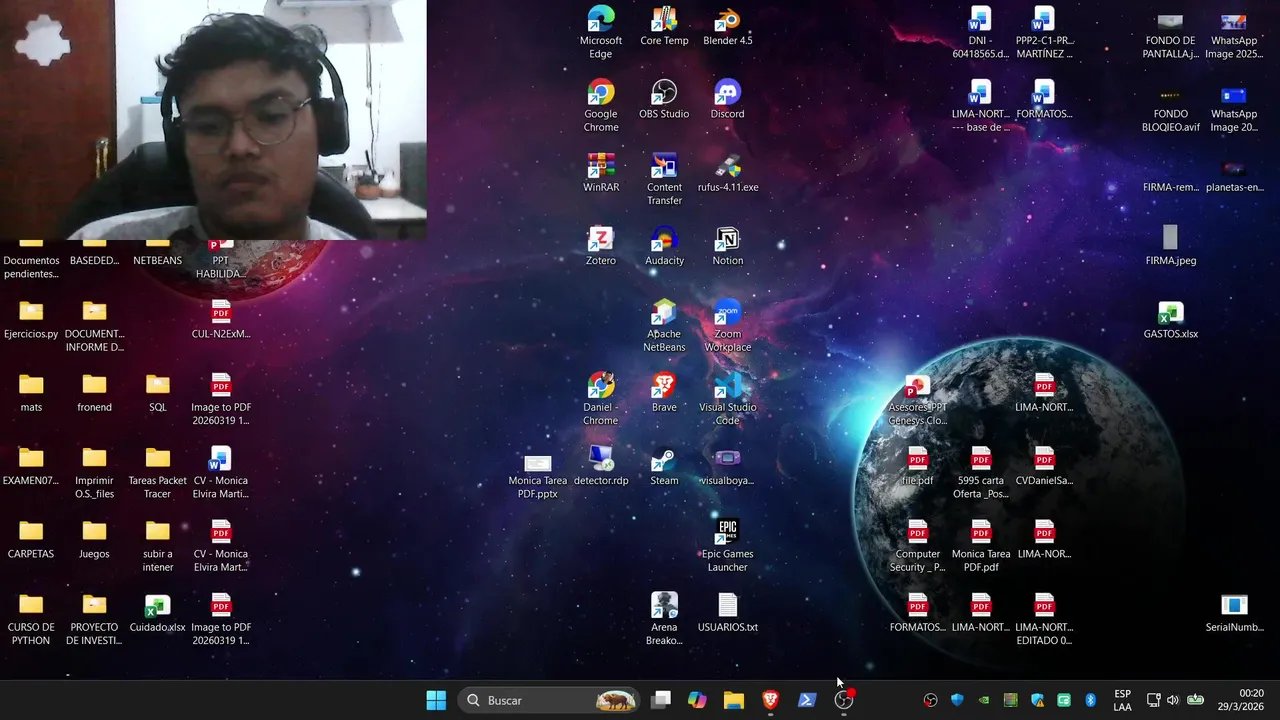Switch ESP LAA input language
Viewport: 1280px width, 720px height.
click(1122, 700)
